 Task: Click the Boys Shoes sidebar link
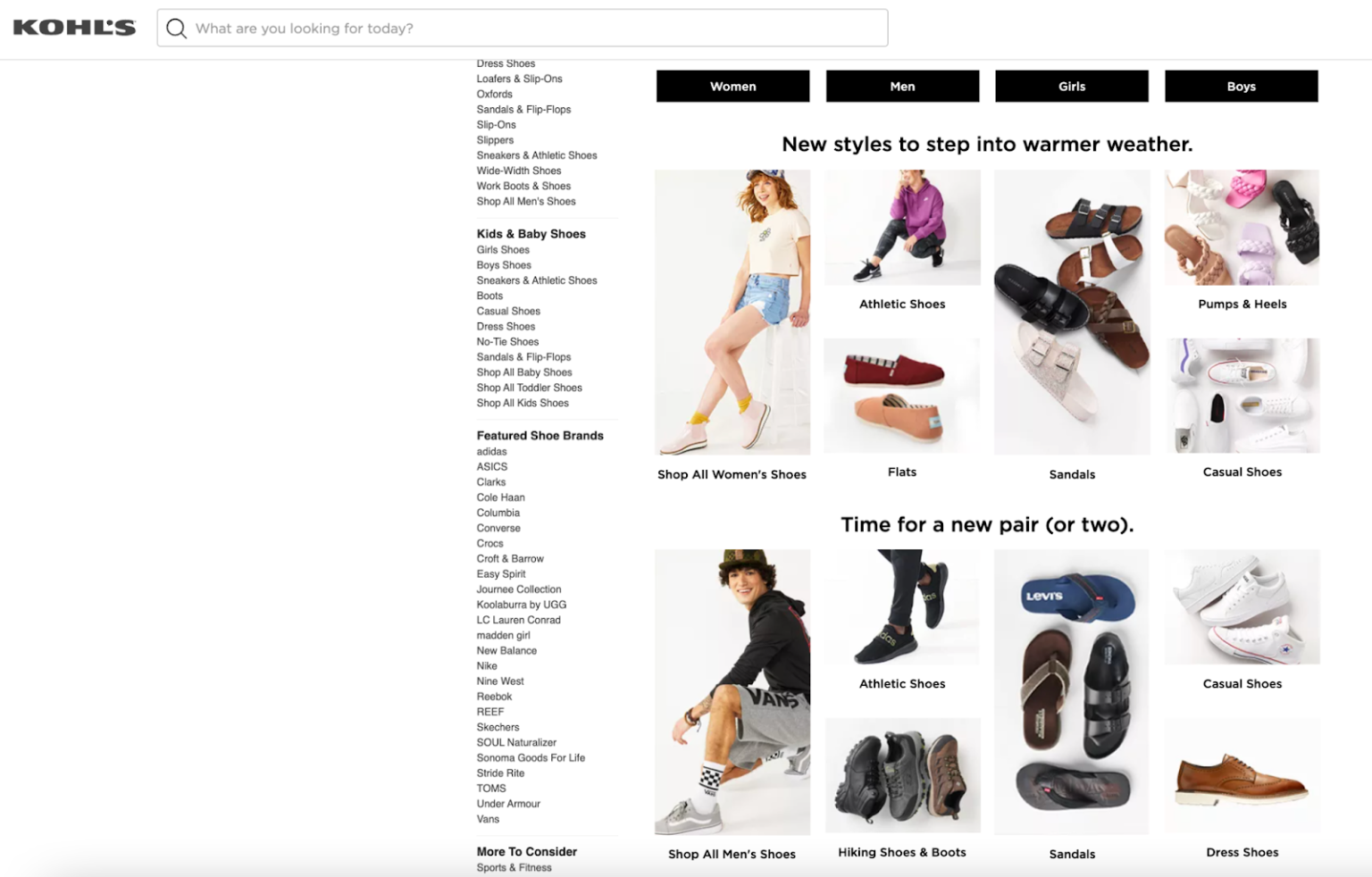504,265
